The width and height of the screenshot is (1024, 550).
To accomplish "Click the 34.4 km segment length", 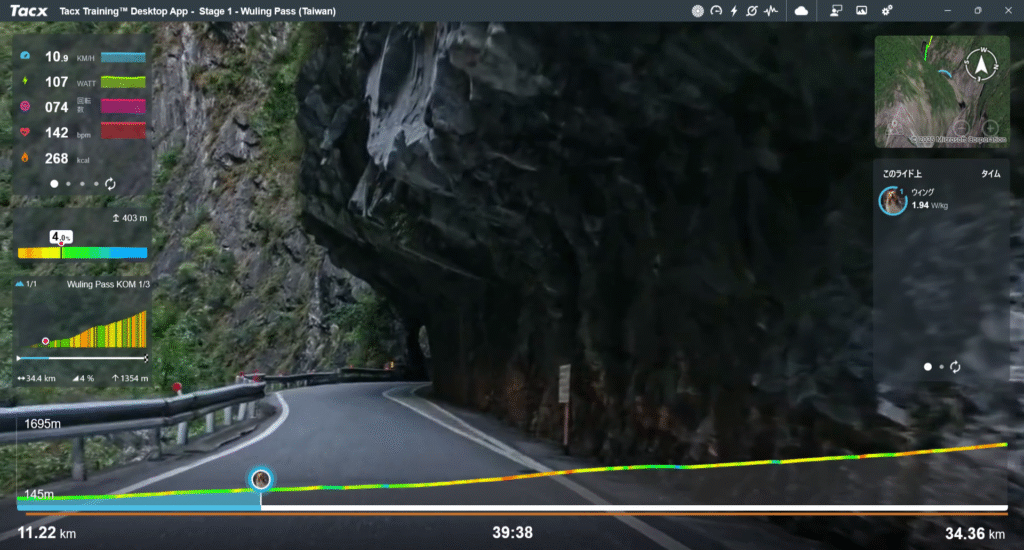I will (x=37, y=378).
